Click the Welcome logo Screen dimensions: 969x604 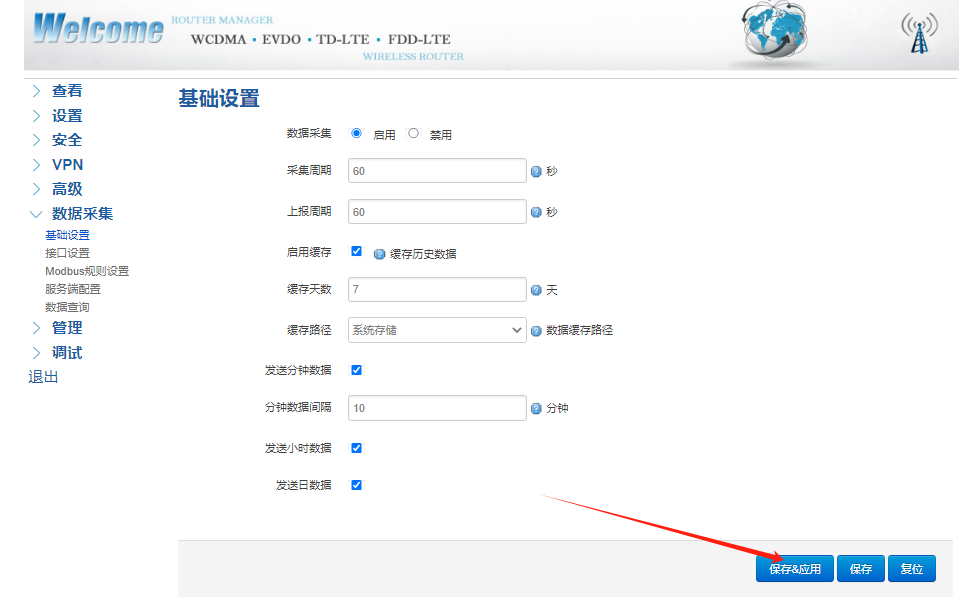pos(98,28)
